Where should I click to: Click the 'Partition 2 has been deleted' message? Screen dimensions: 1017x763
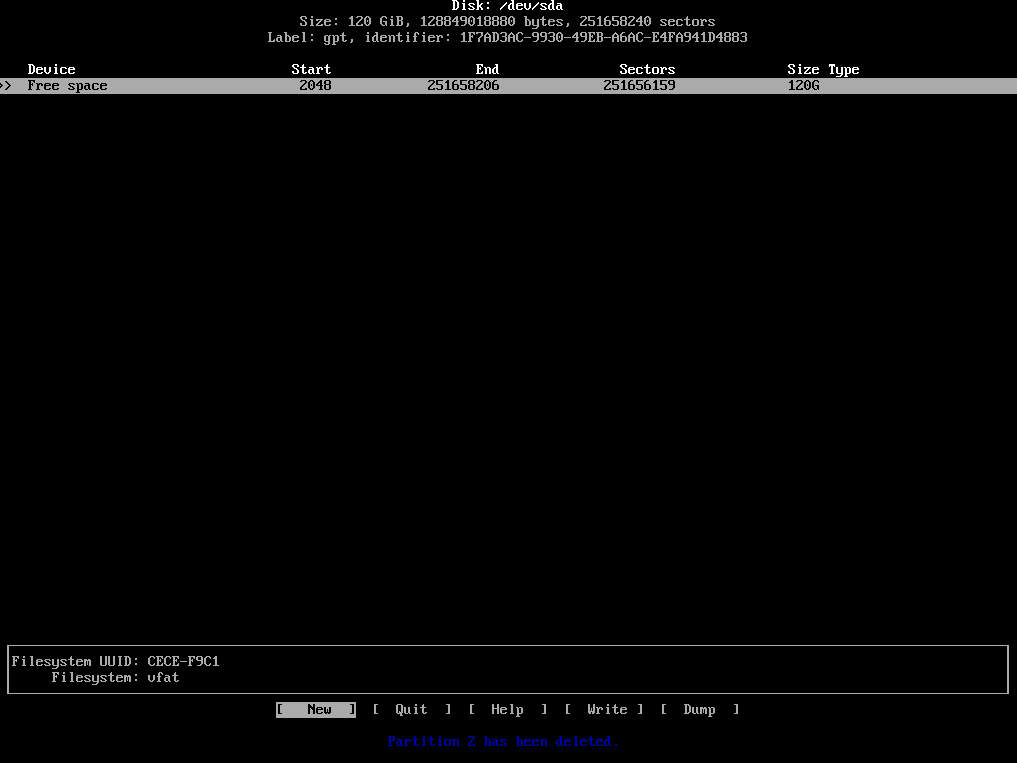(x=503, y=742)
